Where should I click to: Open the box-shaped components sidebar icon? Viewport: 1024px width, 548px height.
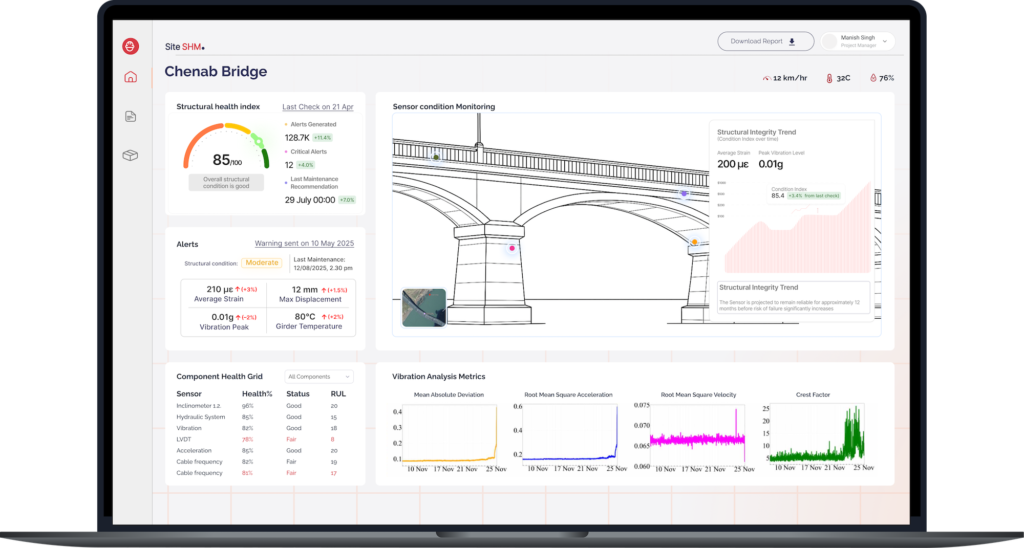point(130,156)
